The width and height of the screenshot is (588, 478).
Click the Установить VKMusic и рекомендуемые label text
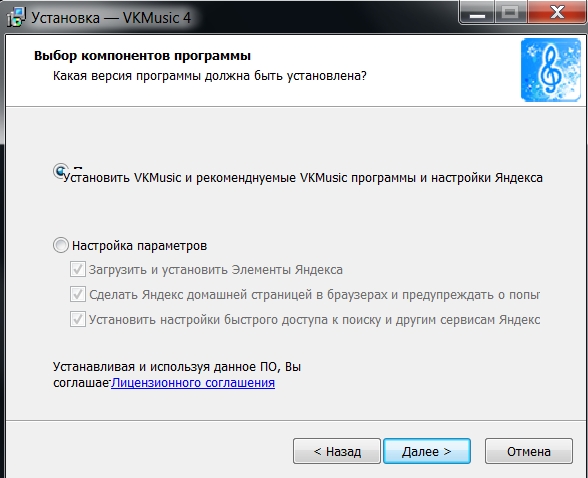click(x=303, y=177)
